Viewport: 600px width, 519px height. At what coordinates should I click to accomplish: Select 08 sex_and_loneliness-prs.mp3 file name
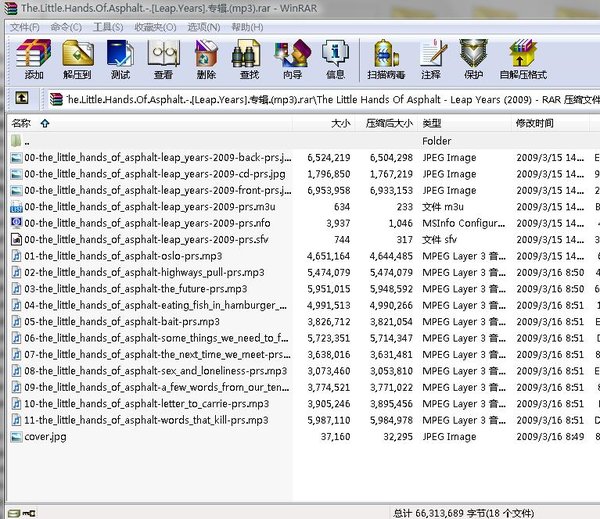[156, 371]
